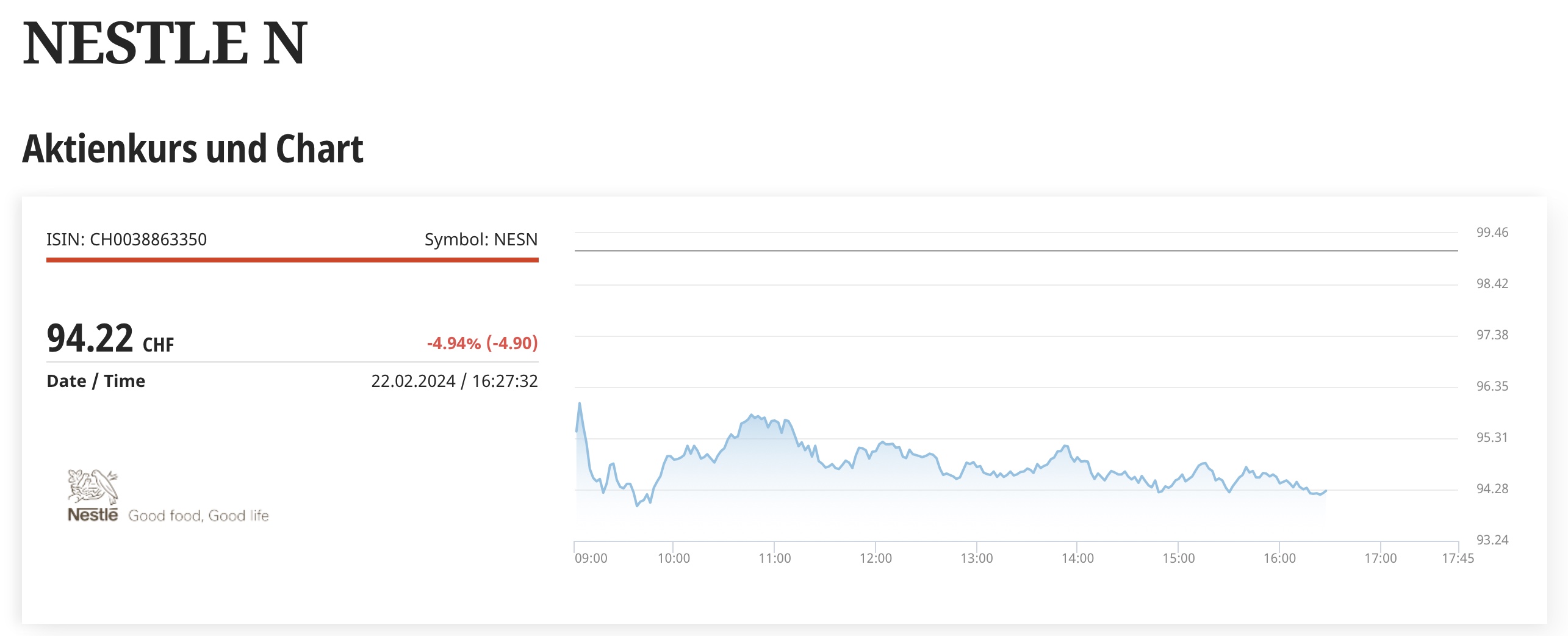Screen dimensions: 1568x636
Task: Click the Symbol: NESN label
Action: click(481, 239)
